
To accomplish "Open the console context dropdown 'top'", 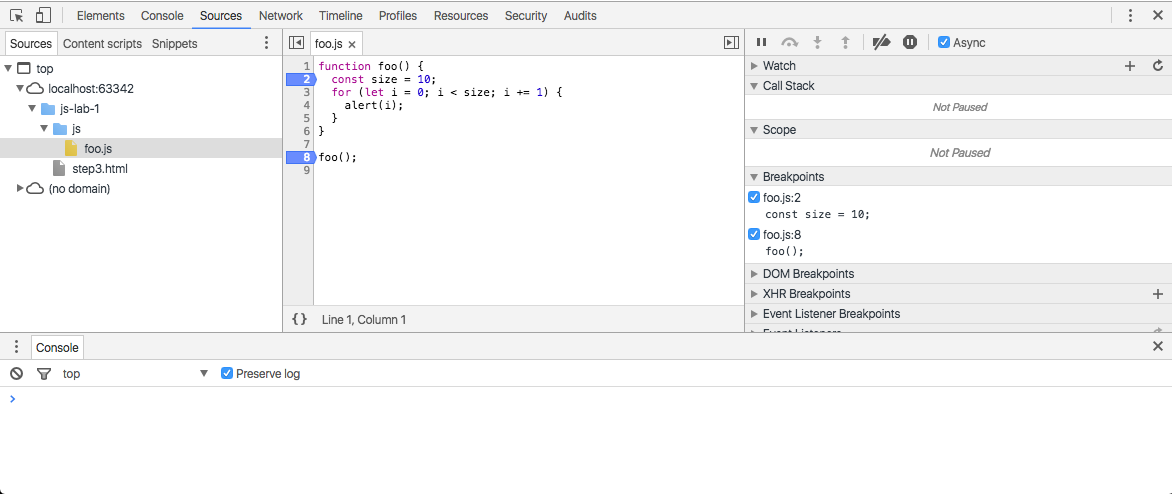I will [135, 373].
